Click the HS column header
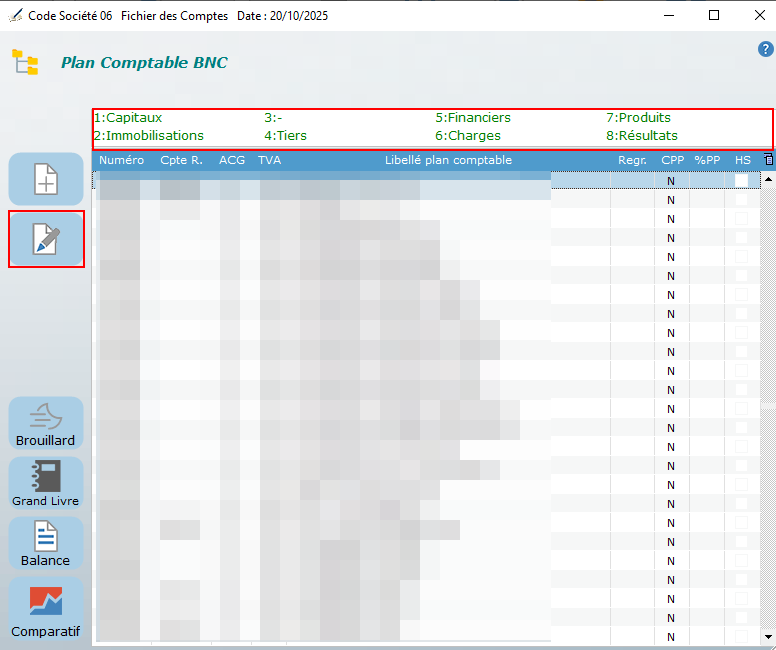 click(742, 160)
